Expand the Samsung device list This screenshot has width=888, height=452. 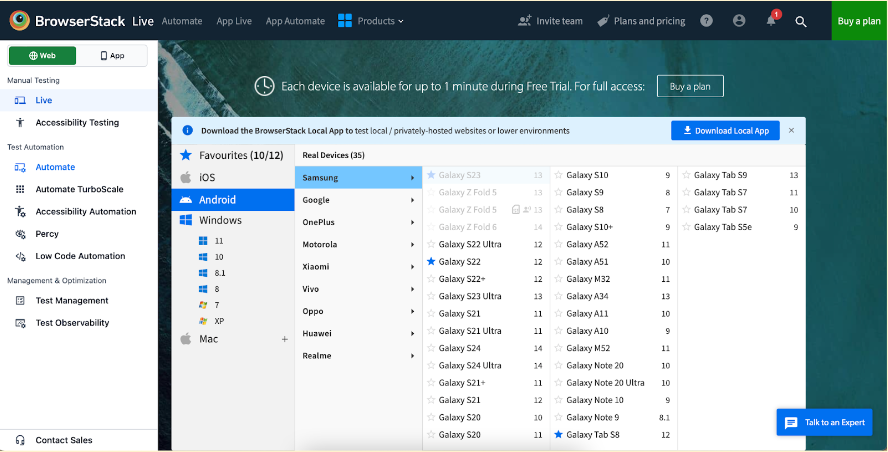click(358, 178)
